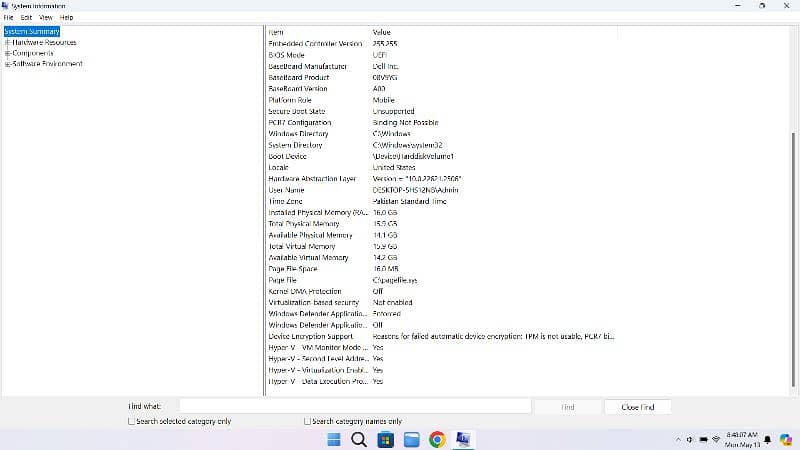Open File Explorer from the taskbar
The width and height of the screenshot is (800, 450).
tap(410, 439)
